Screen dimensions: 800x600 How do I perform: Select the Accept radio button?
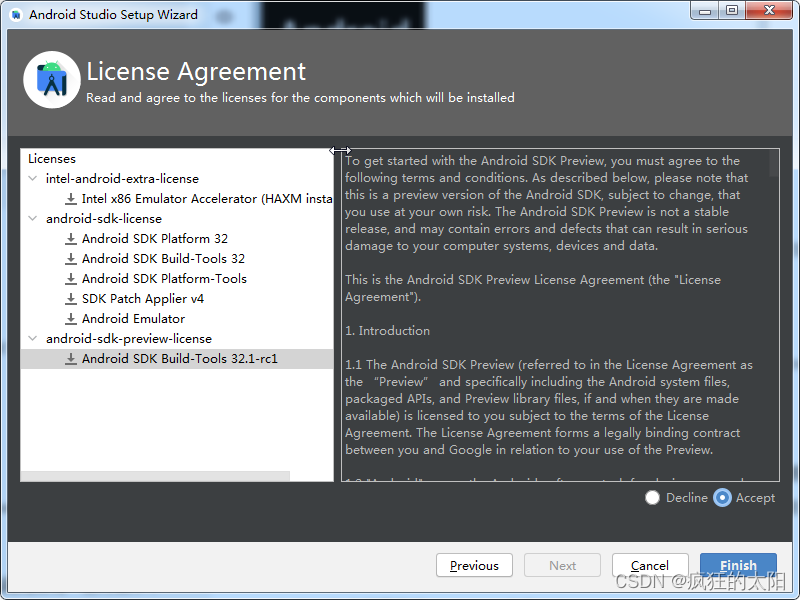(x=722, y=497)
